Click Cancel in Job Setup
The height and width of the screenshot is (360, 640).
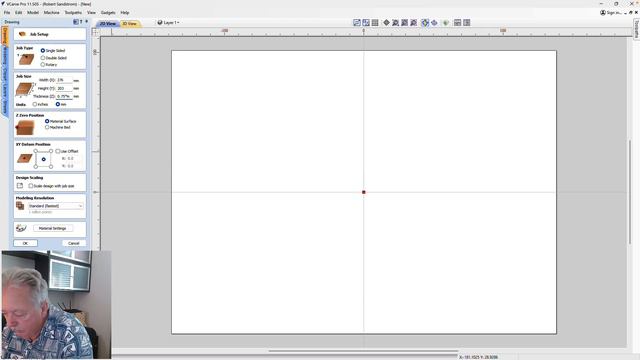point(73,243)
